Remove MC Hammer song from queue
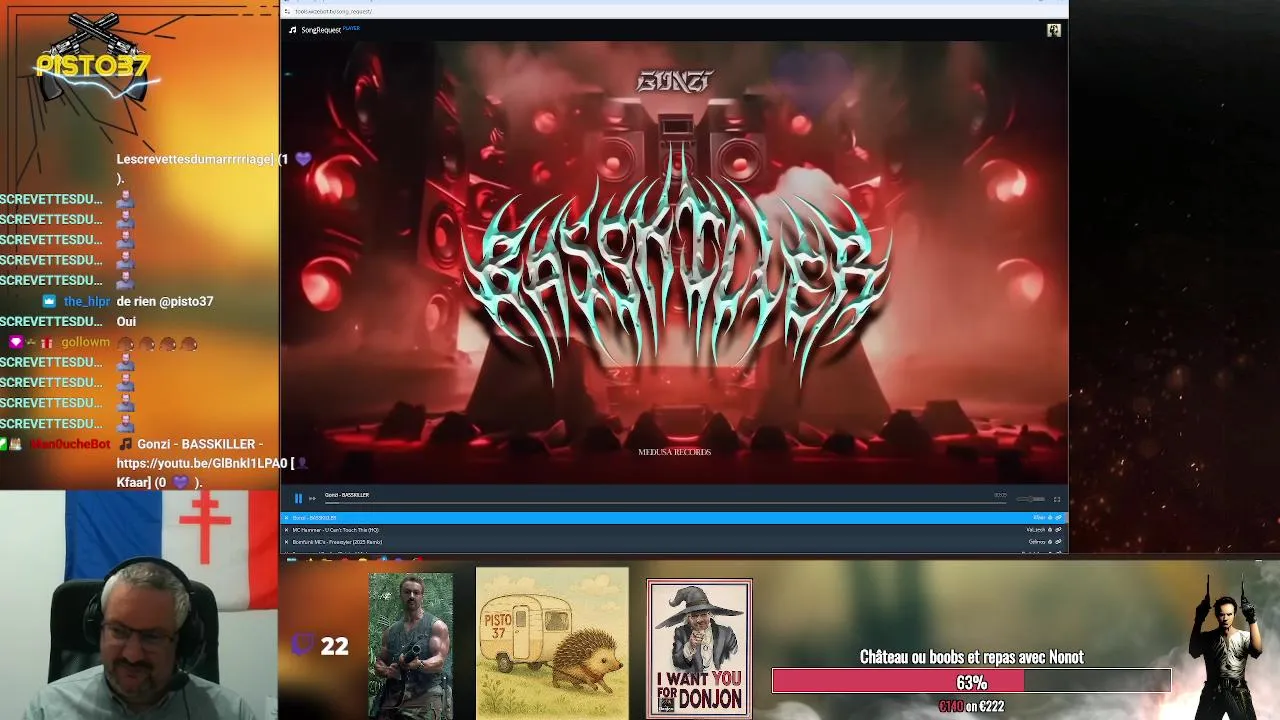 coord(286,530)
